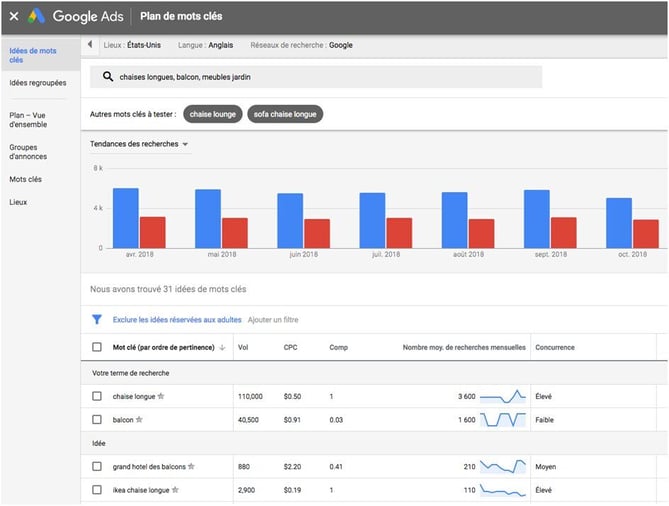Click the $2.20 CPC value
This screenshot has height=506, width=669.
coord(292,466)
